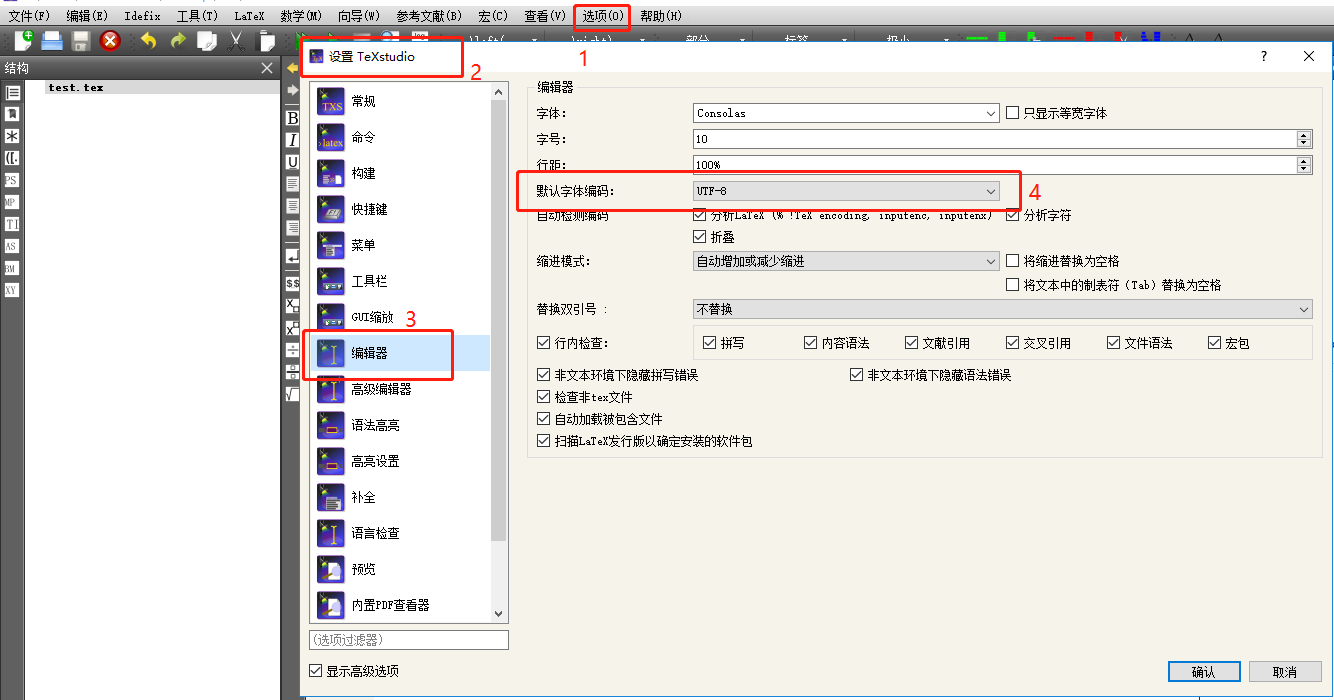
Task: Click 取消 cancel button
Action: (x=1285, y=672)
